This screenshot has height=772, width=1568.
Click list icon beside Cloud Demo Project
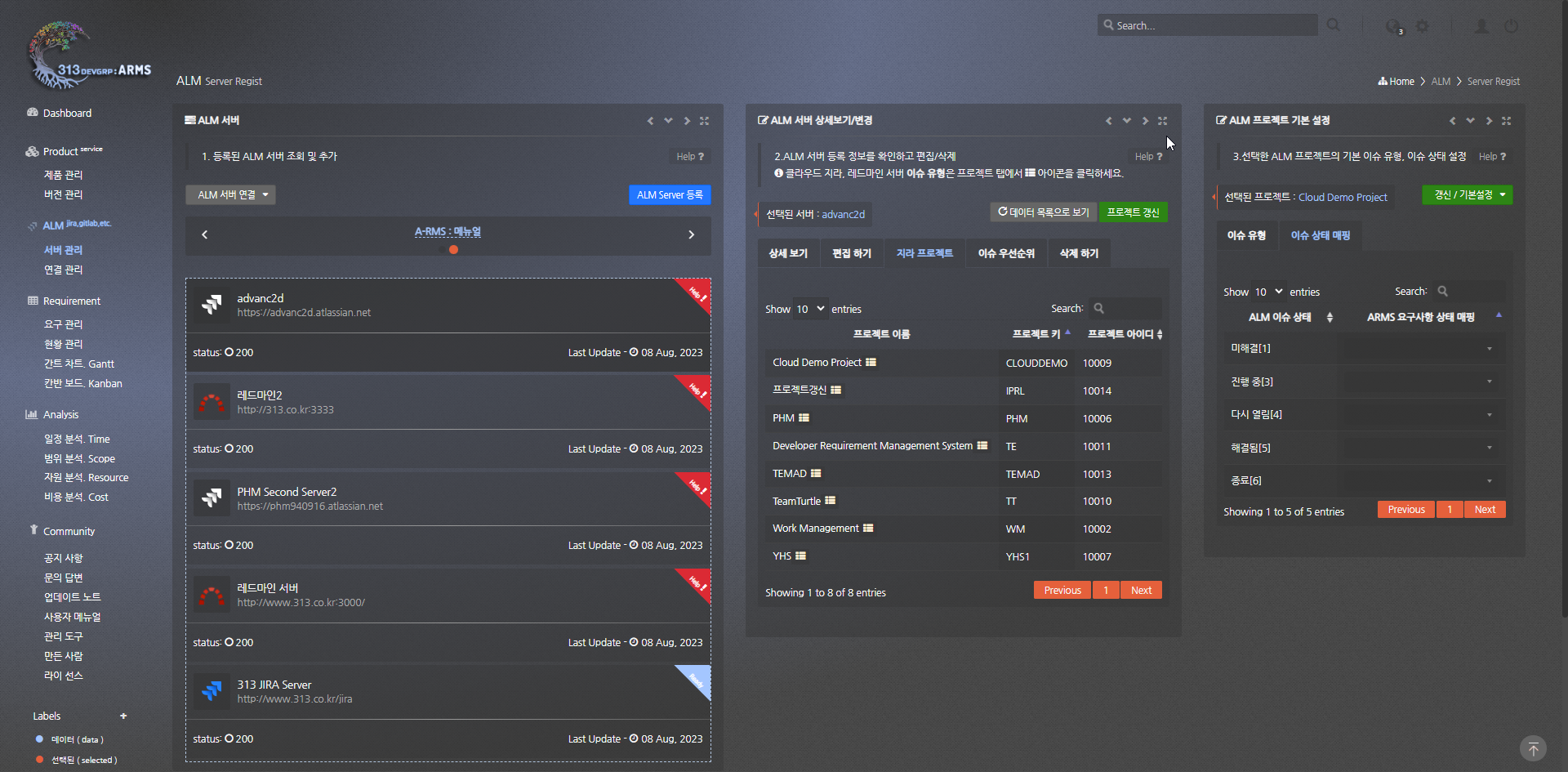871,362
